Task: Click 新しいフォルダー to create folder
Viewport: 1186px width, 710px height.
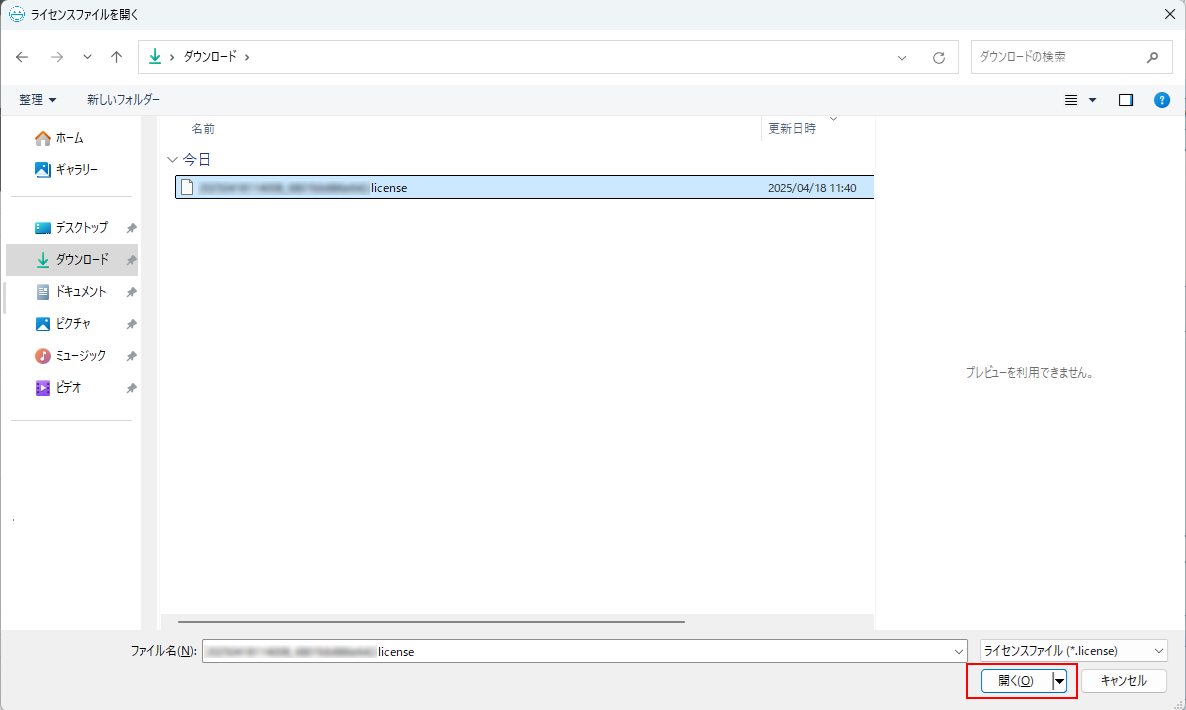Action: [x=123, y=100]
